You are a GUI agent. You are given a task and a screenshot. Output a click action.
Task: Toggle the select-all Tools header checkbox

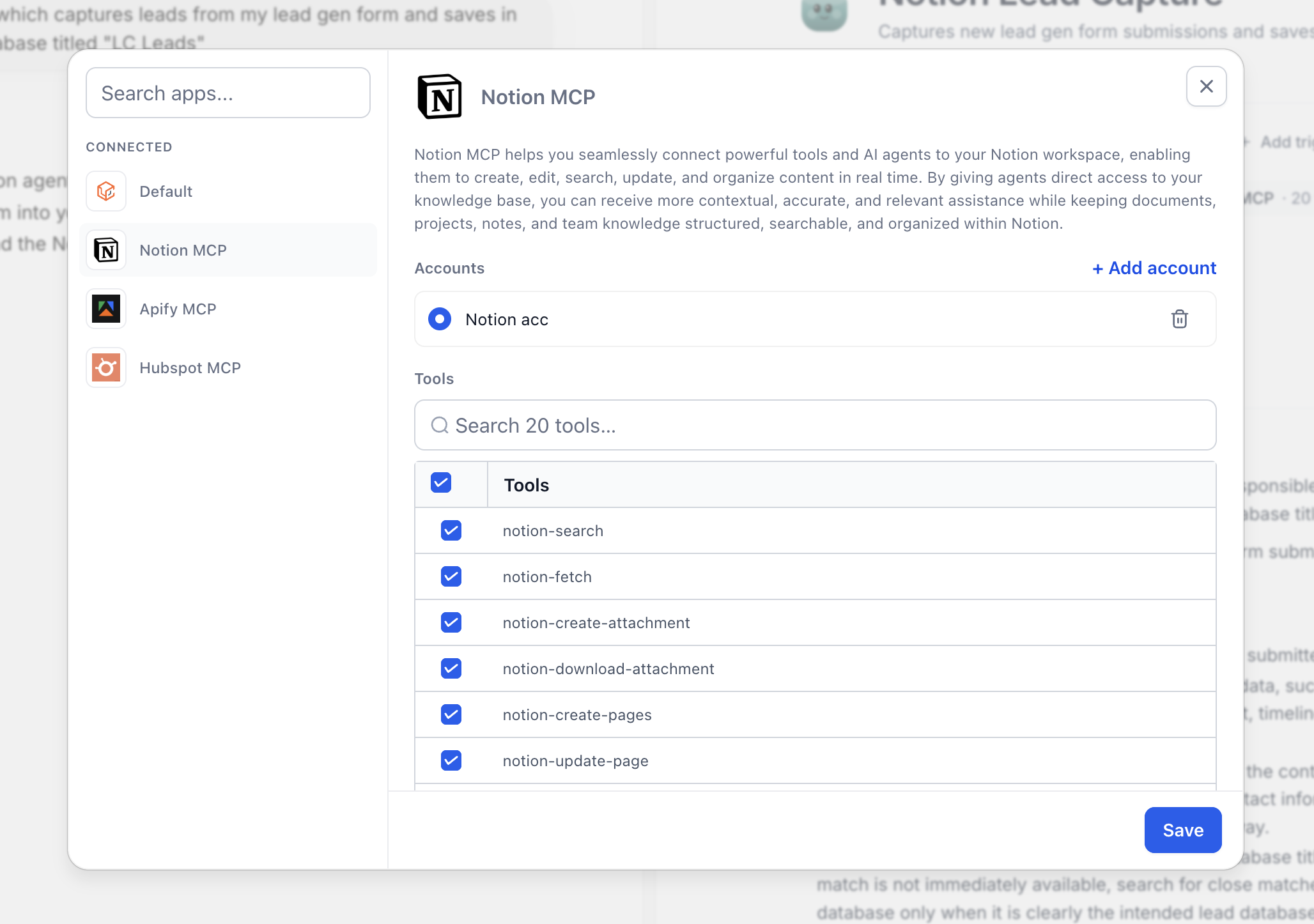point(441,482)
